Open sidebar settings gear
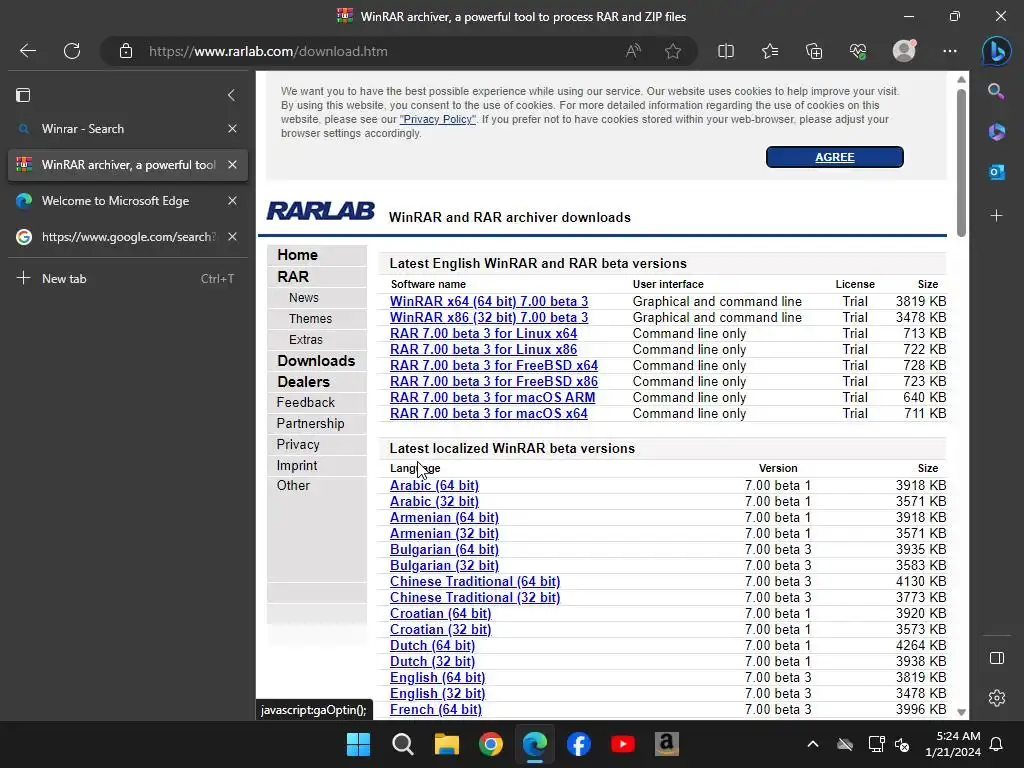Image resolution: width=1024 pixels, height=768 pixels. click(997, 698)
